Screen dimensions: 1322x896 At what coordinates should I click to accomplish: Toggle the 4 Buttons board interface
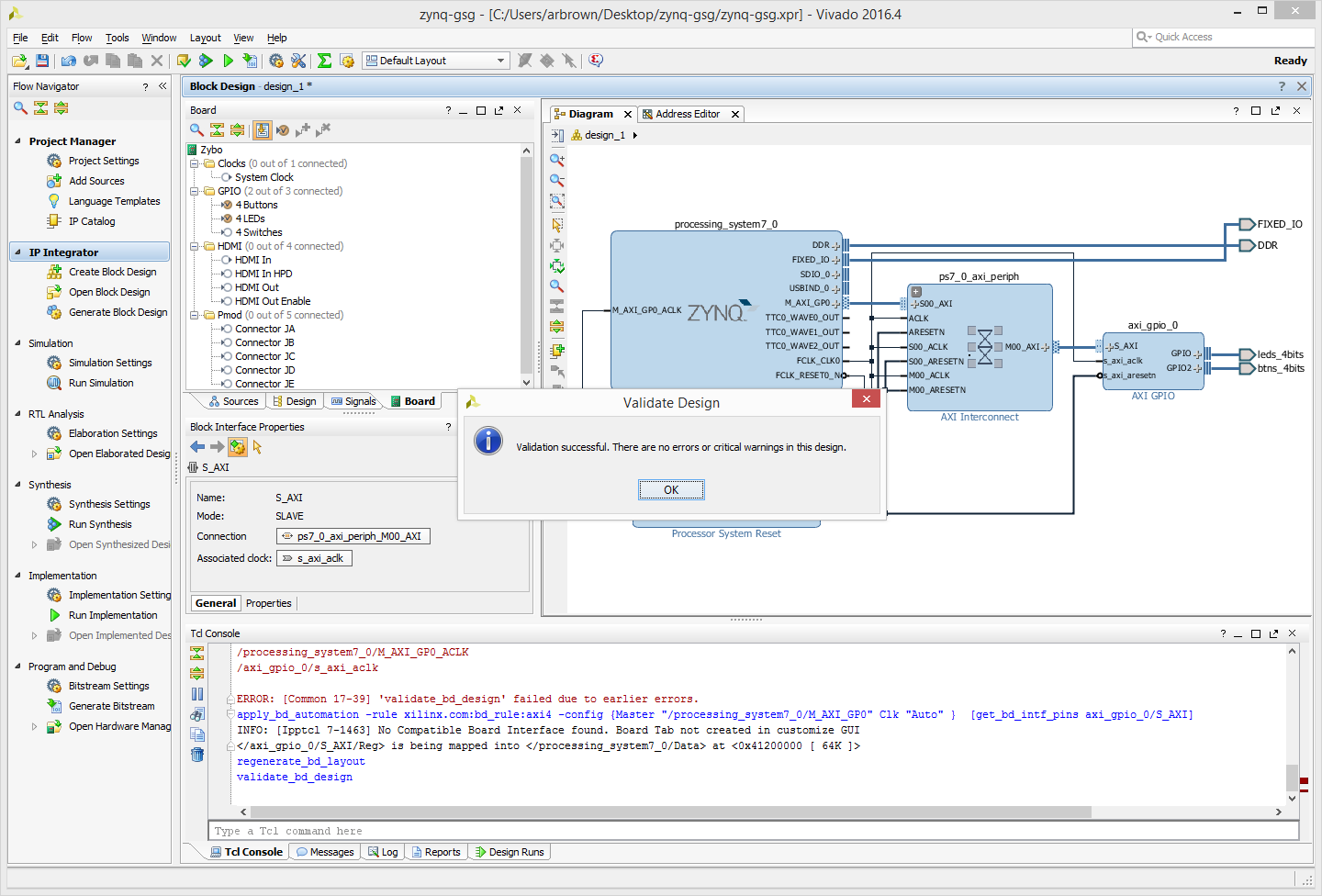tap(227, 205)
